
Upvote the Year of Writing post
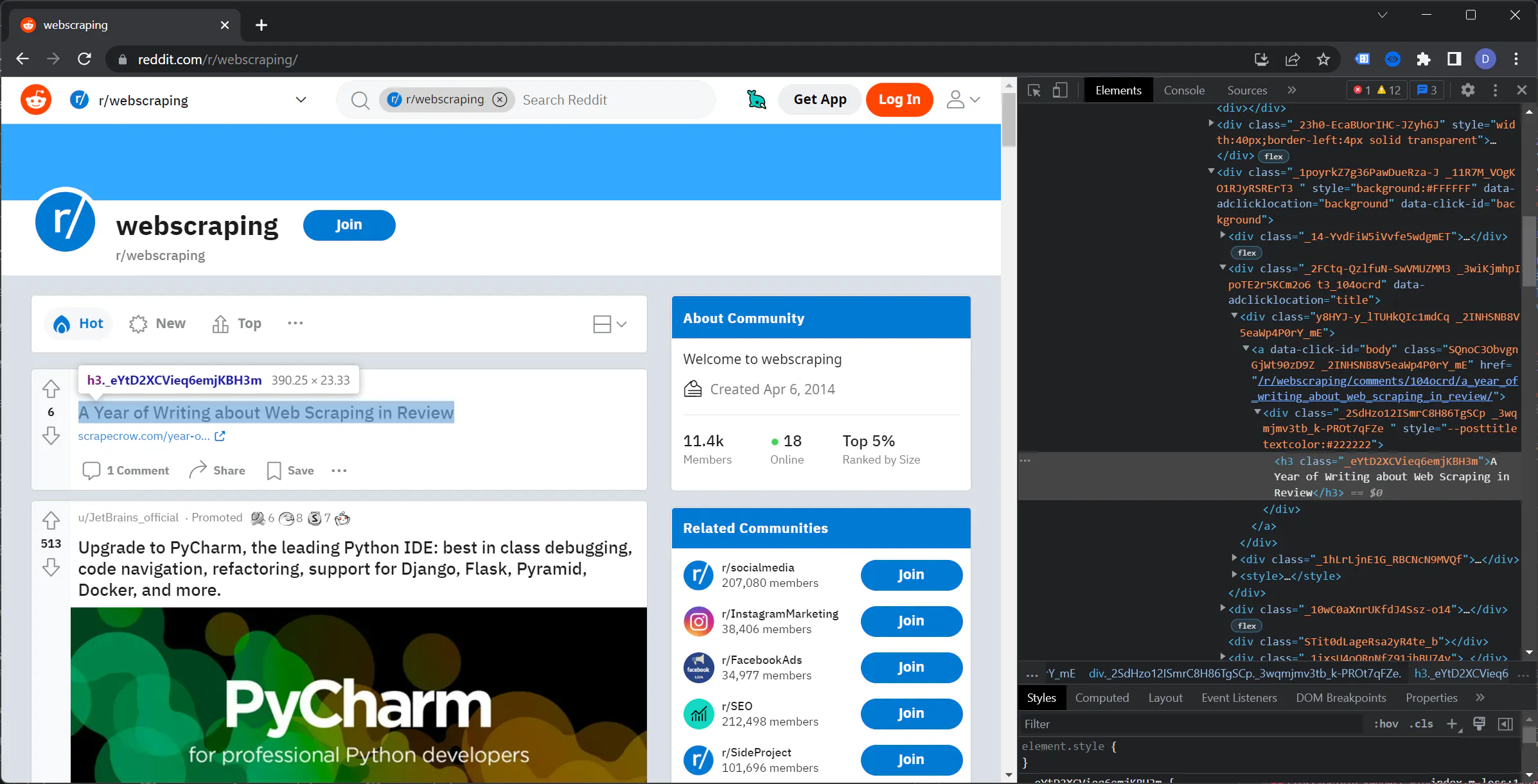[51, 388]
